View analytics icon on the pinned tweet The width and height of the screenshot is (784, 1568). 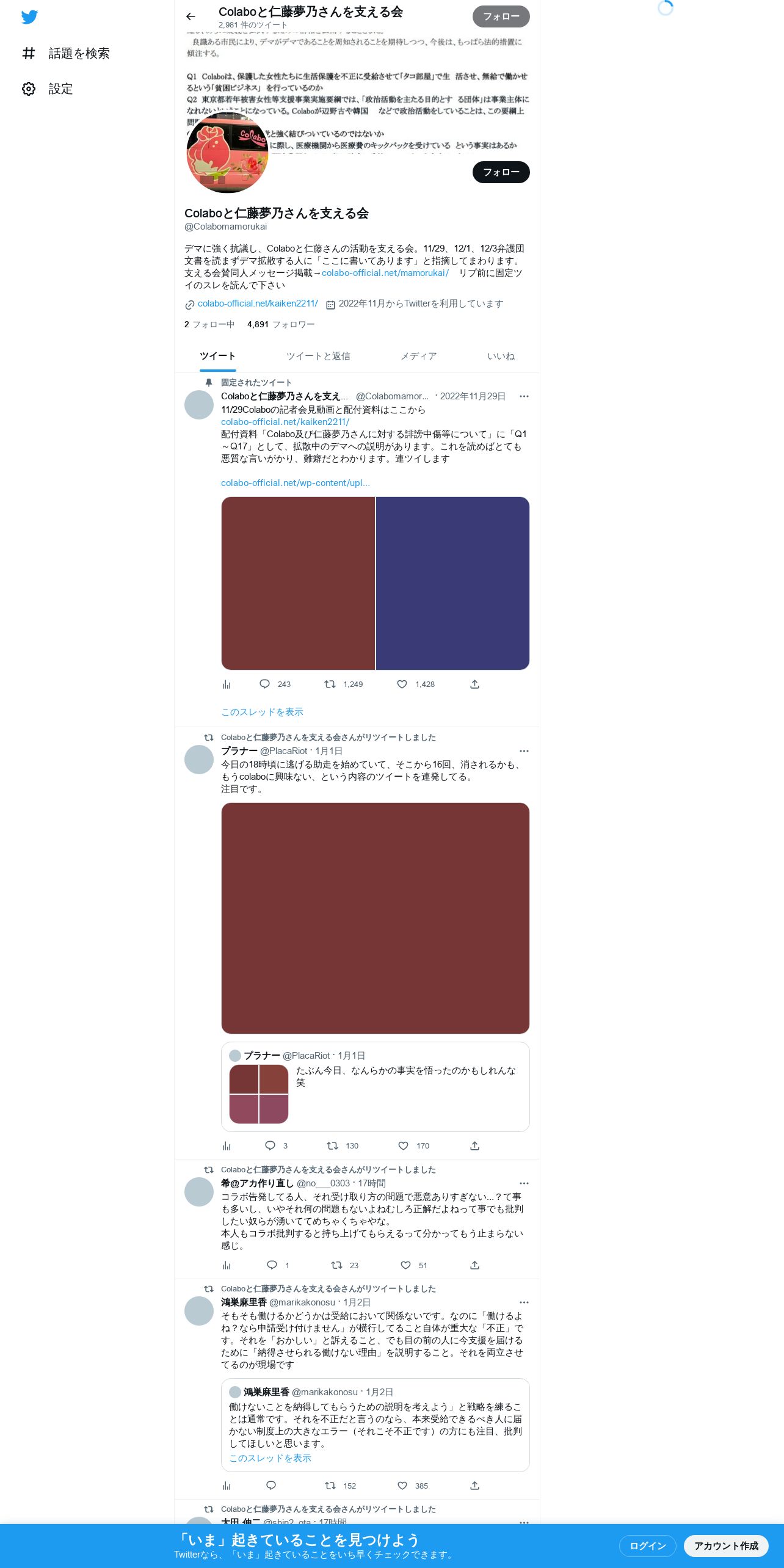click(x=227, y=684)
